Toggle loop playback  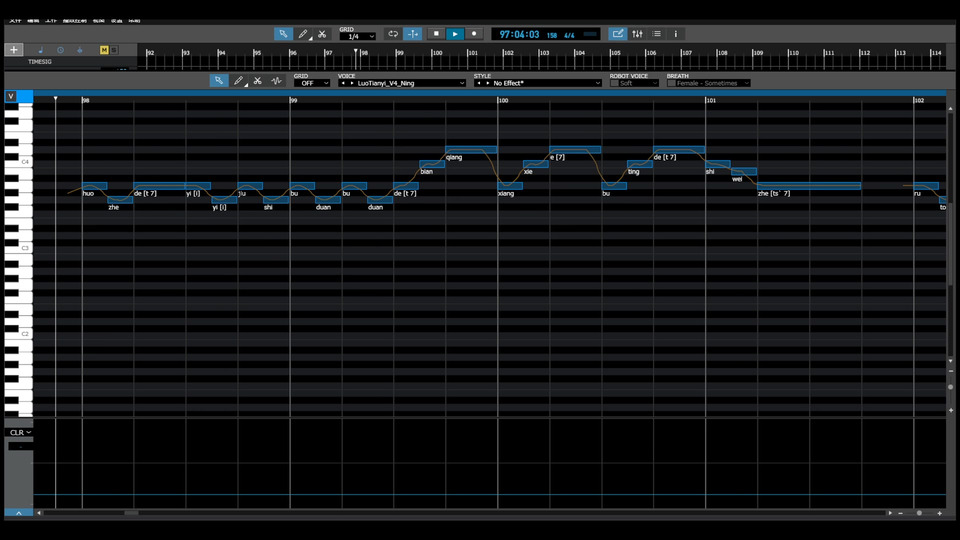(x=393, y=34)
